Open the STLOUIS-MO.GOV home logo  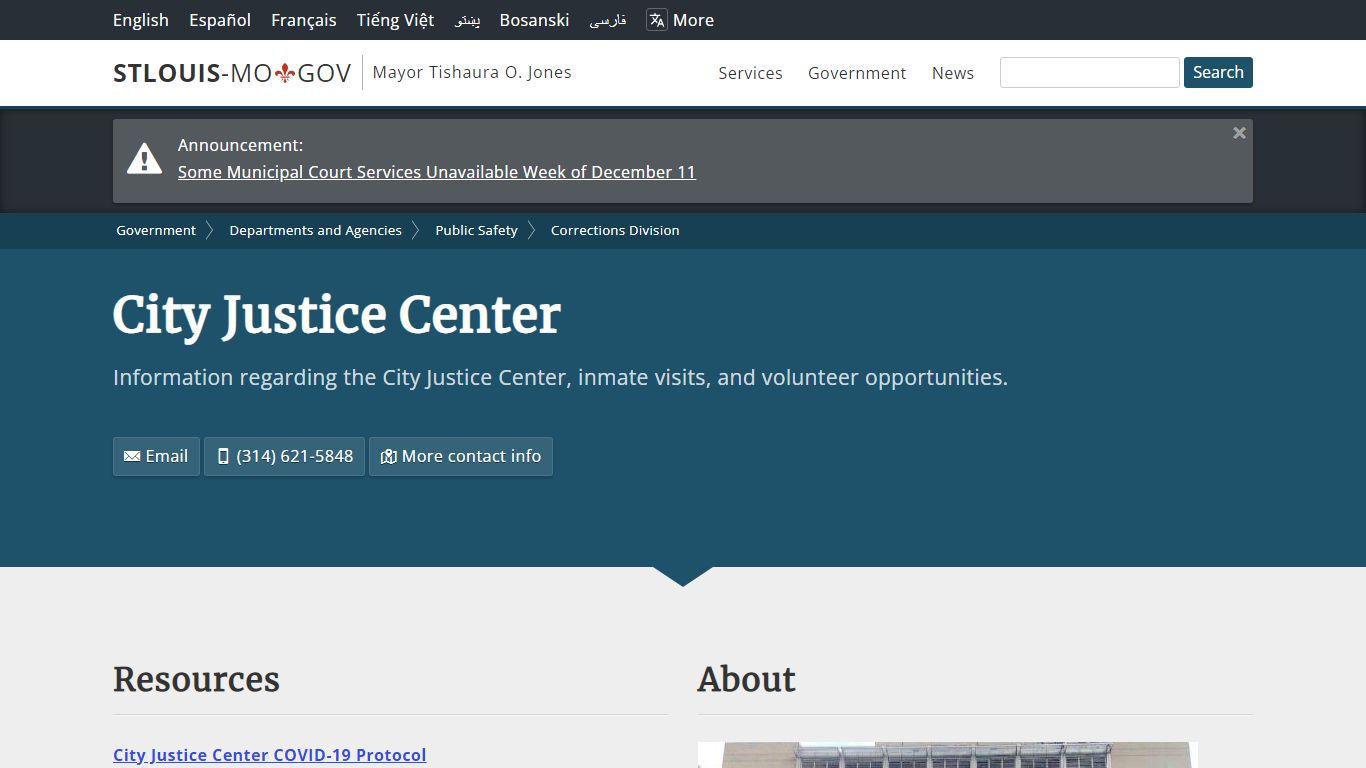[231, 72]
